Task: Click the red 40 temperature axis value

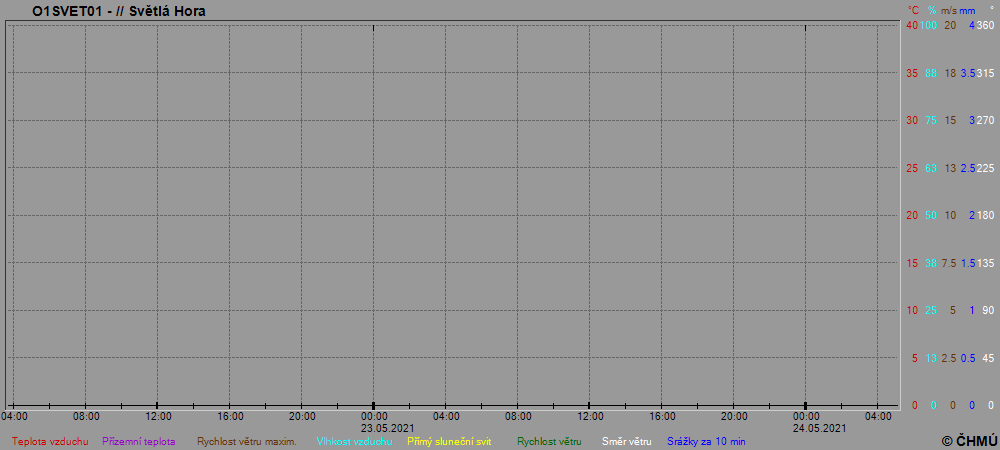Action: [x=912, y=25]
